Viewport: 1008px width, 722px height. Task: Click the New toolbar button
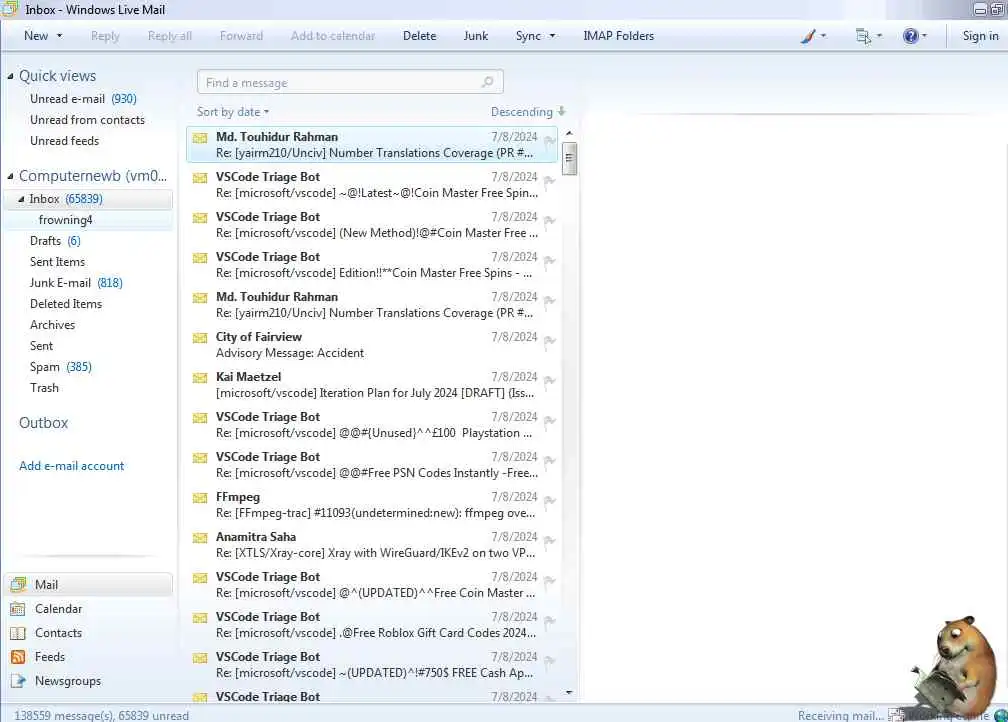(36, 36)
